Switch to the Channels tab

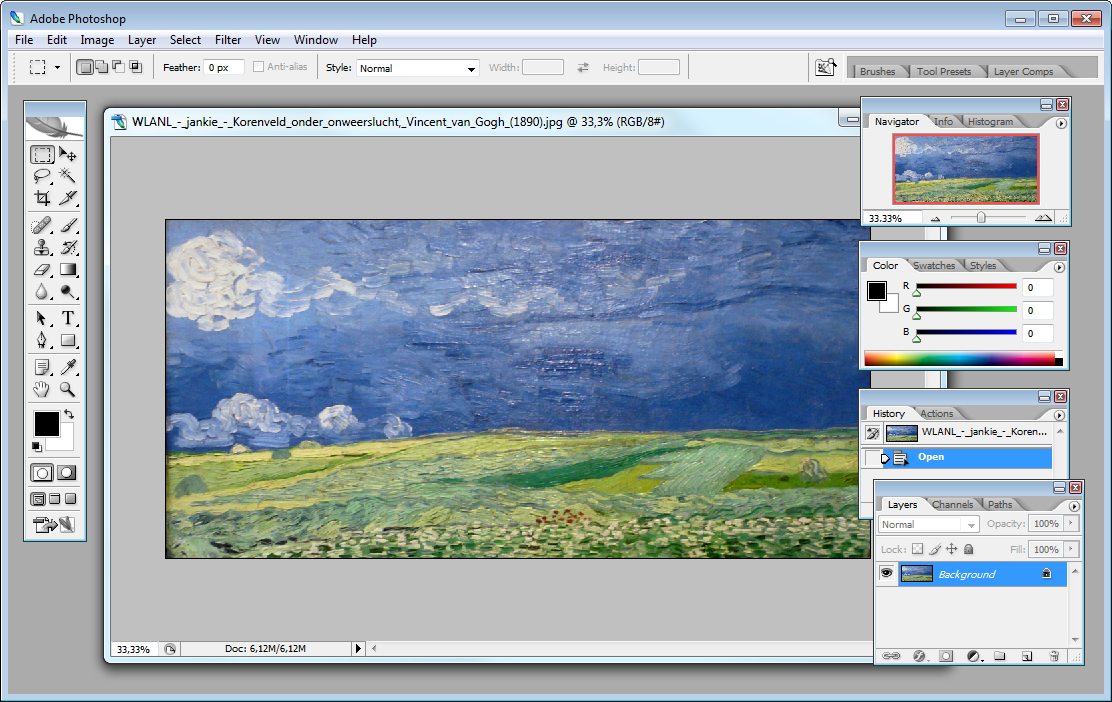[952, 504]
